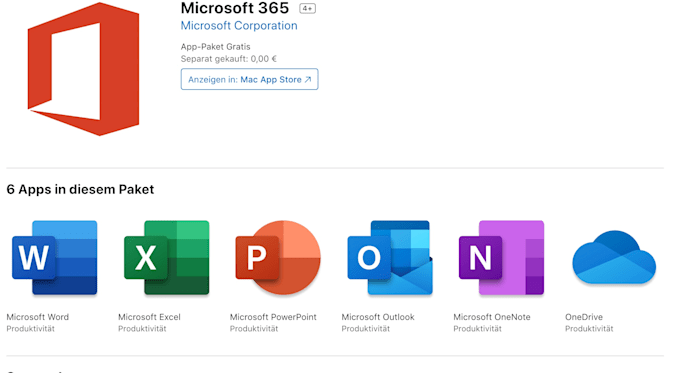Open the Microsoft PowerPoint app icon

(x=278, y=258)
